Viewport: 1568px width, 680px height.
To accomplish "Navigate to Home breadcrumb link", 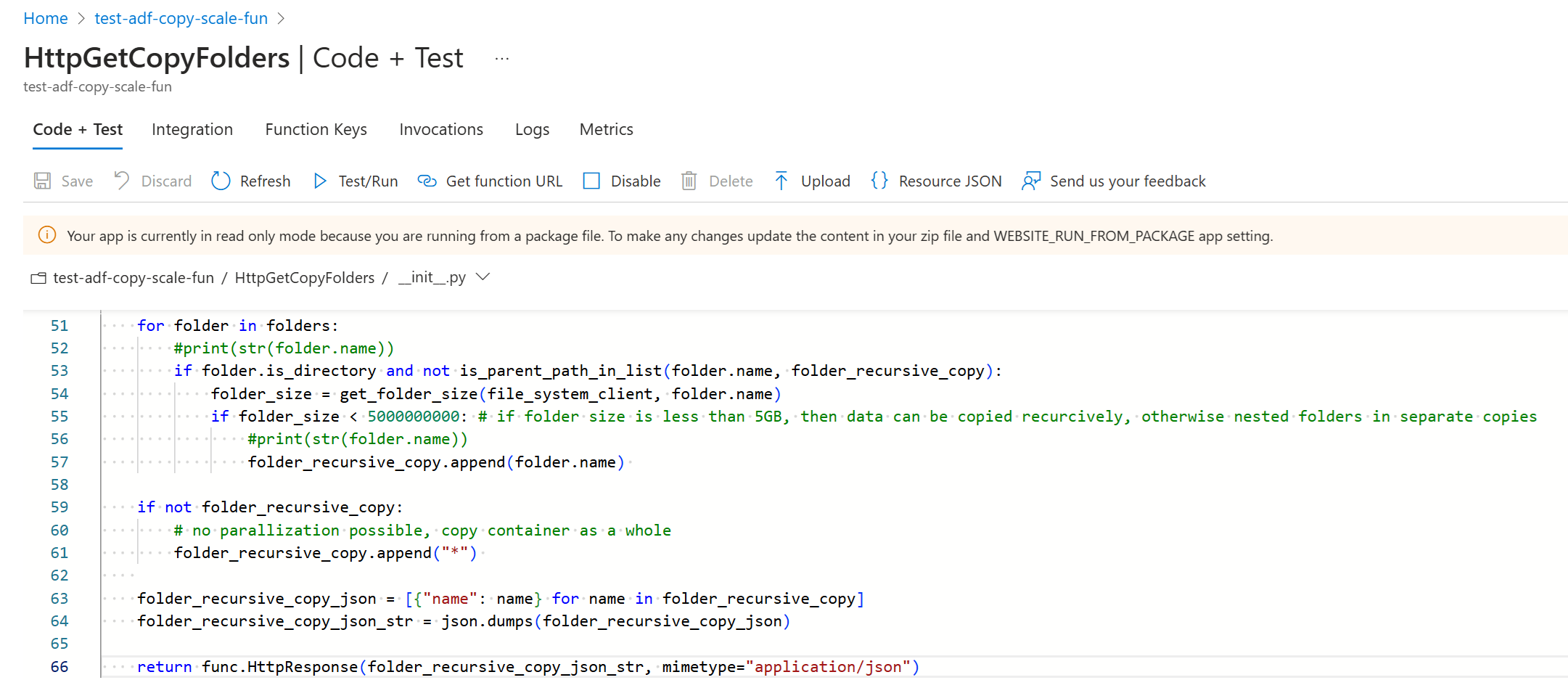I will point(45,18).
